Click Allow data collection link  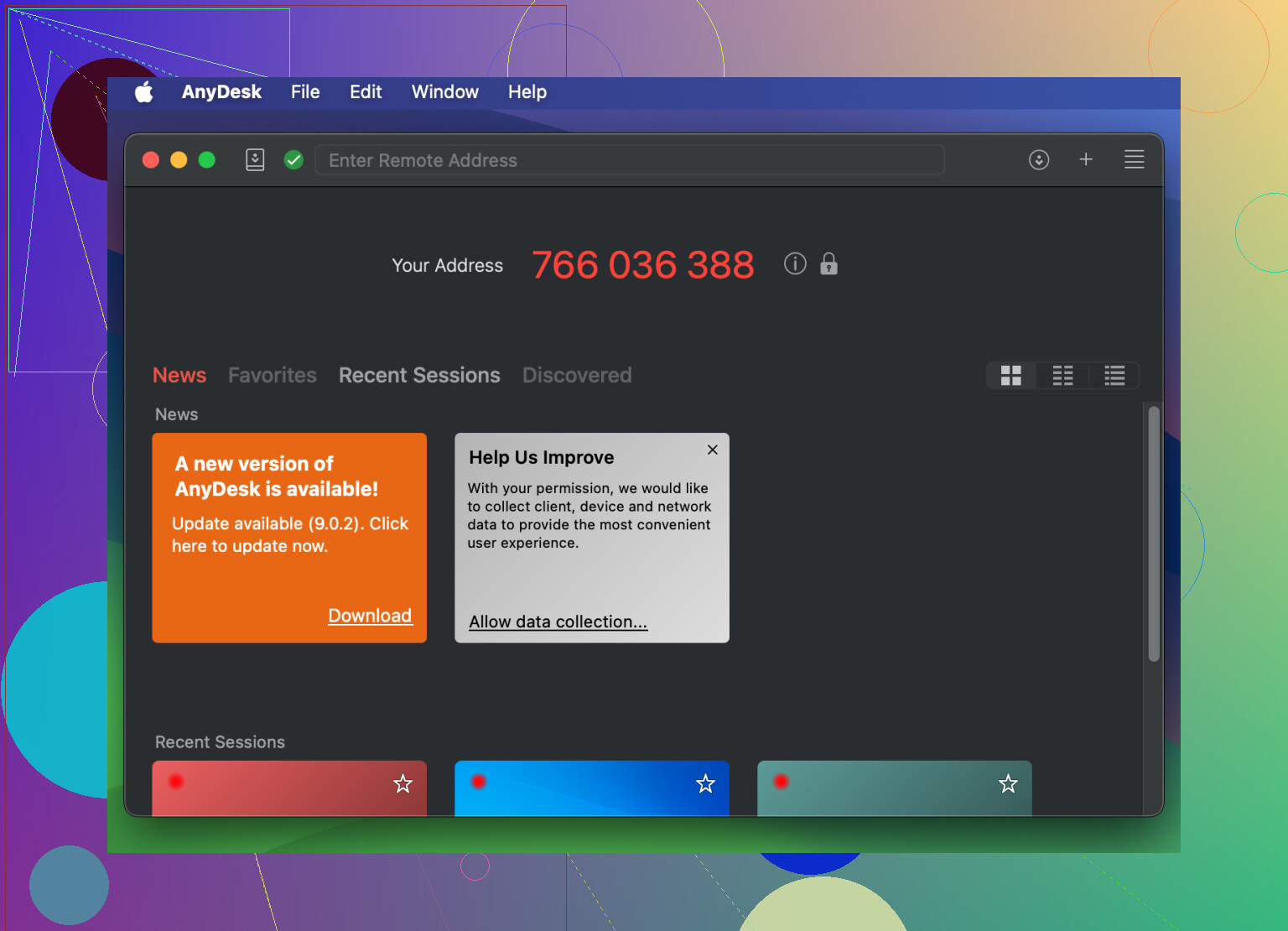[558, 622]
